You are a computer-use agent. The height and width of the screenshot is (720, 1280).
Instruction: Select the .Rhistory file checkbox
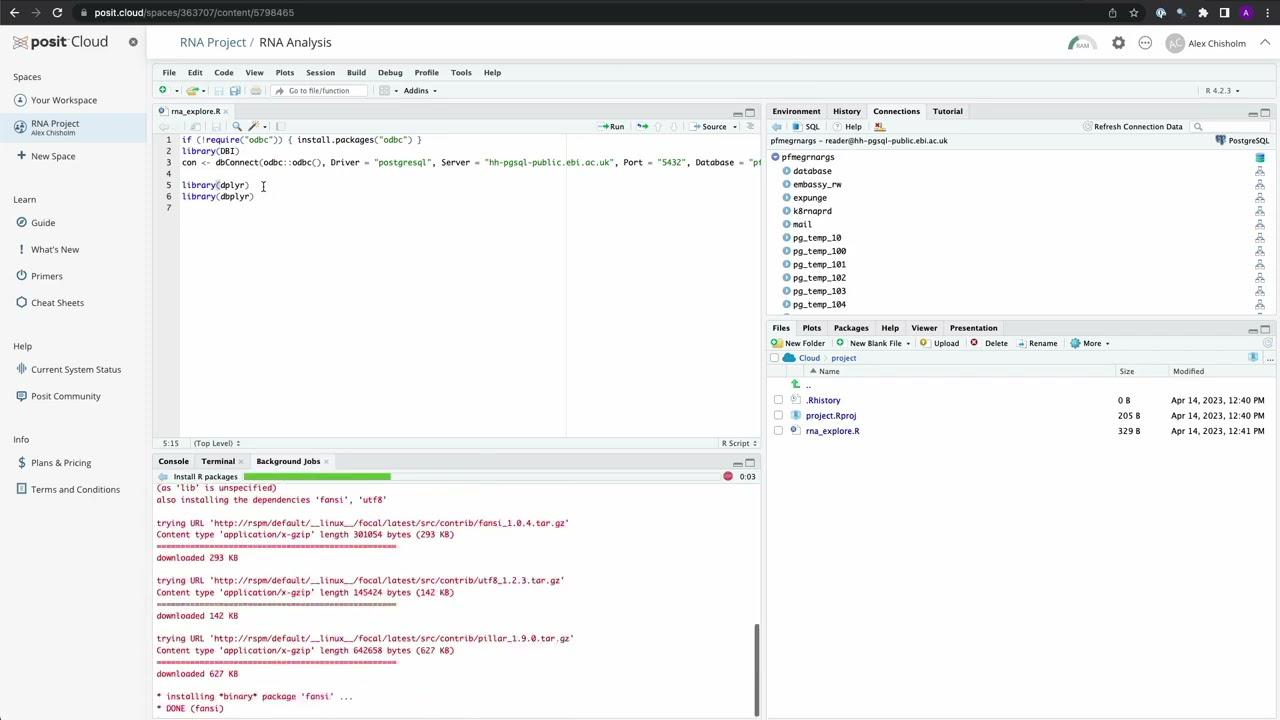[x=778, y=399]
